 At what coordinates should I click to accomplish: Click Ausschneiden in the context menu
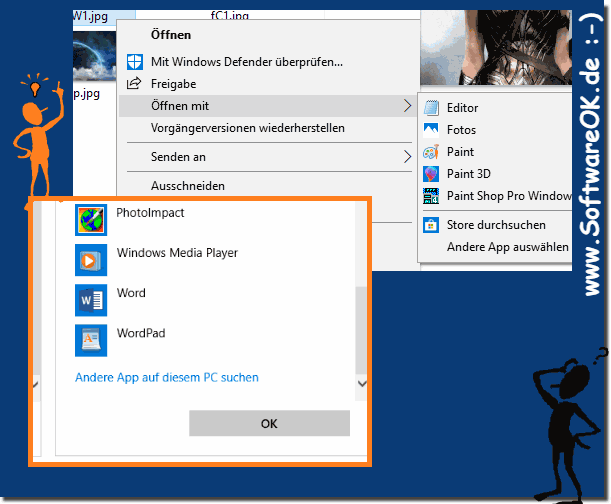188,186
